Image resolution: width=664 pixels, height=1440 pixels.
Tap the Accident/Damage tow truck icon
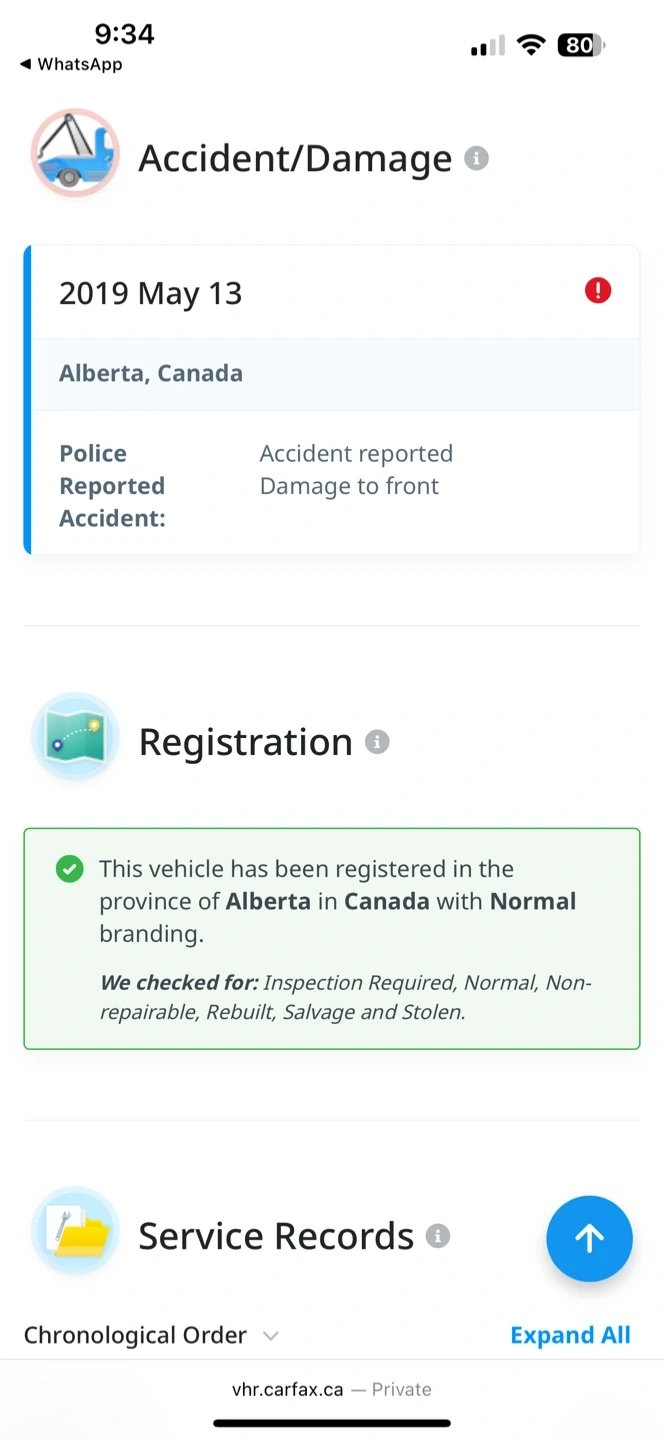point(75,152)
